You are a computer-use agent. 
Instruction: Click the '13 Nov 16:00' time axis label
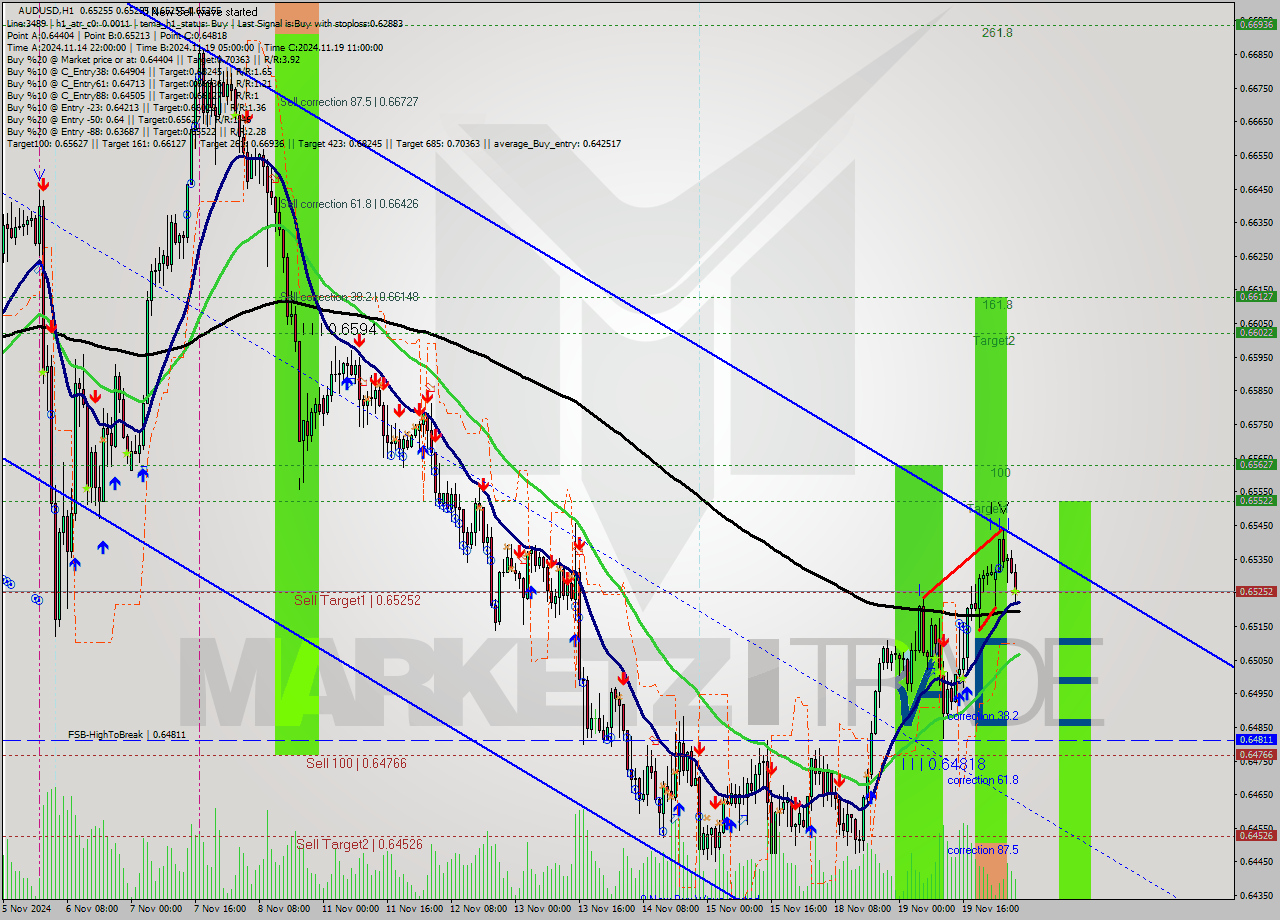click(x=607, y=909)
